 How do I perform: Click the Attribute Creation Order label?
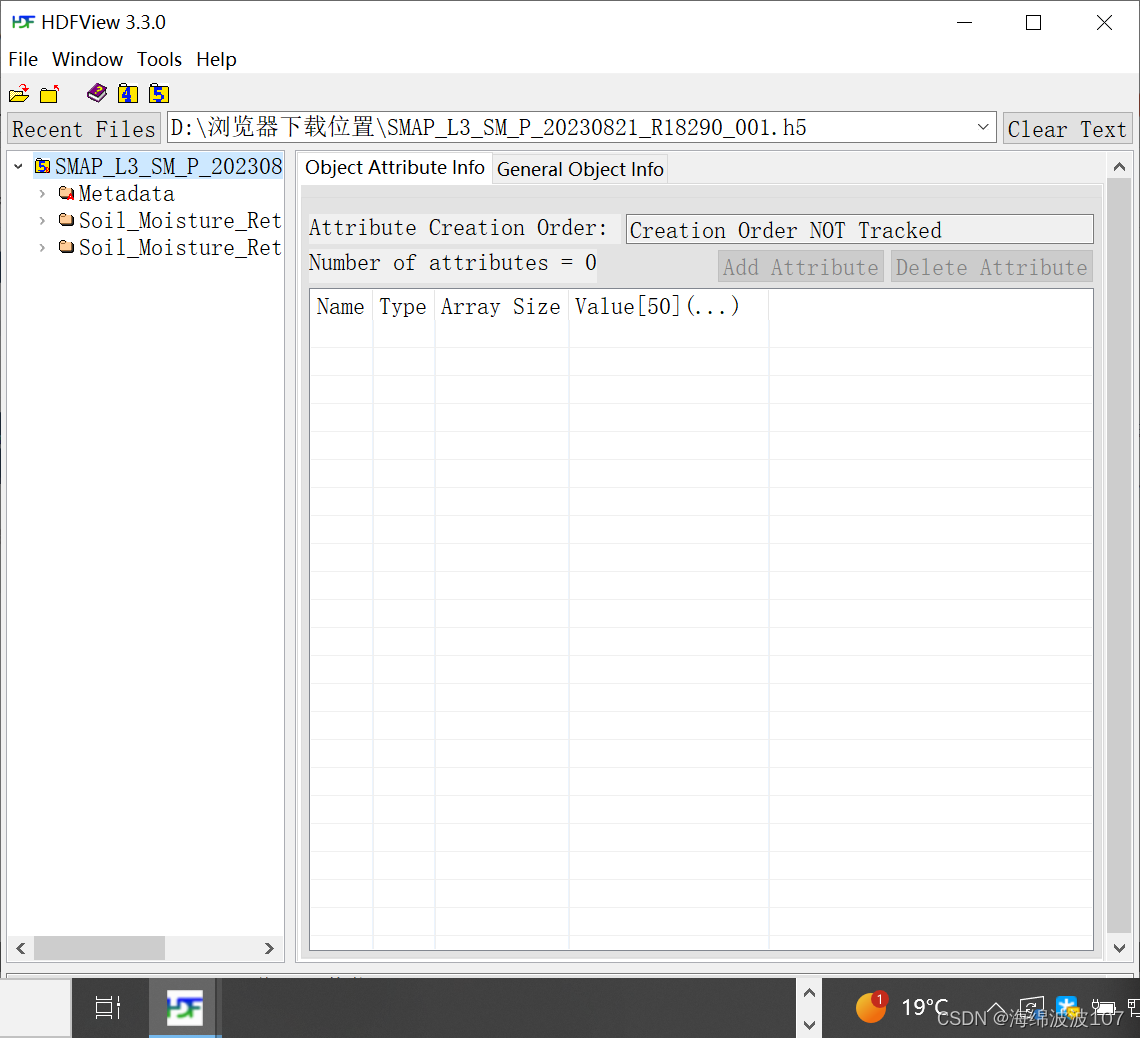(457, 228)
